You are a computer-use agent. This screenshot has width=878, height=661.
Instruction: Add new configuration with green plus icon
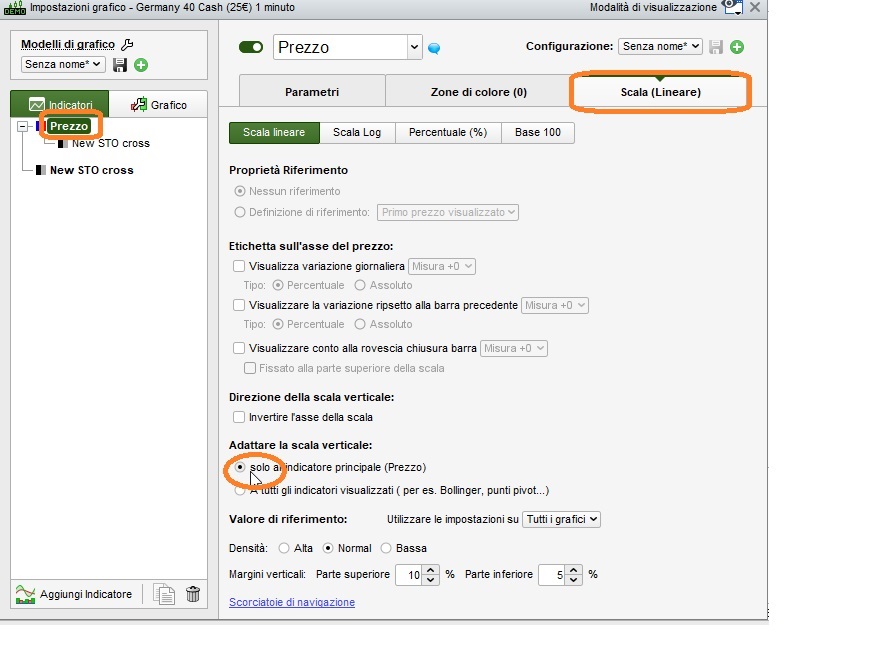click(737, 47)
